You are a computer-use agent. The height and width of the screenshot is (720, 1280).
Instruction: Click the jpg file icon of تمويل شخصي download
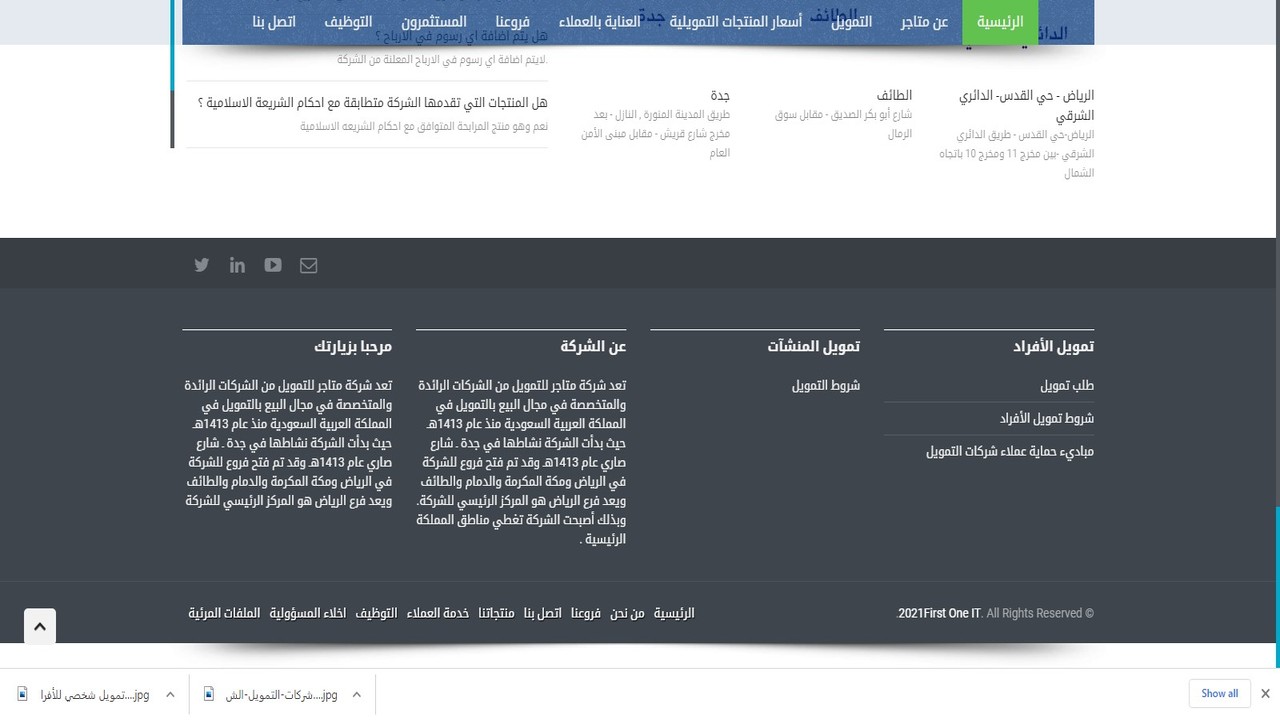(23, 694)
